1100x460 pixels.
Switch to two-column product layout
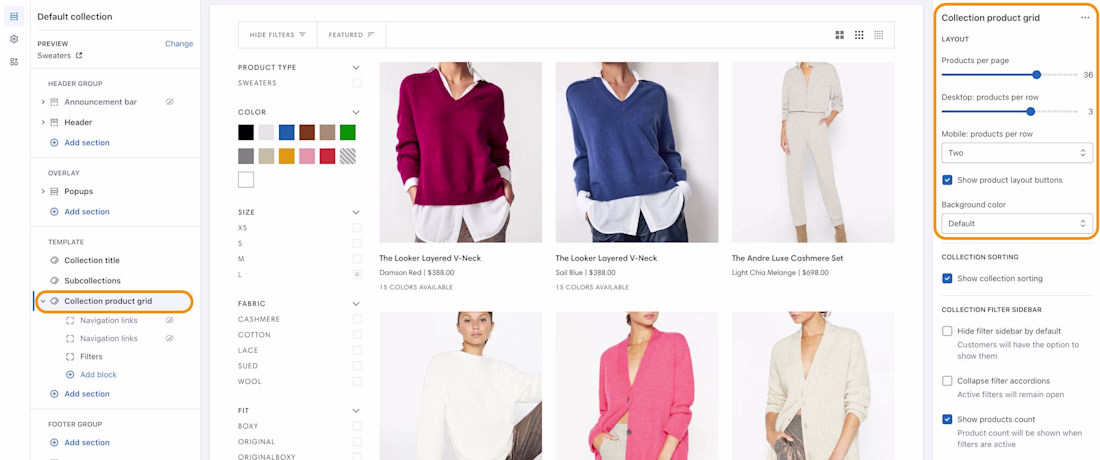[840, 35]
